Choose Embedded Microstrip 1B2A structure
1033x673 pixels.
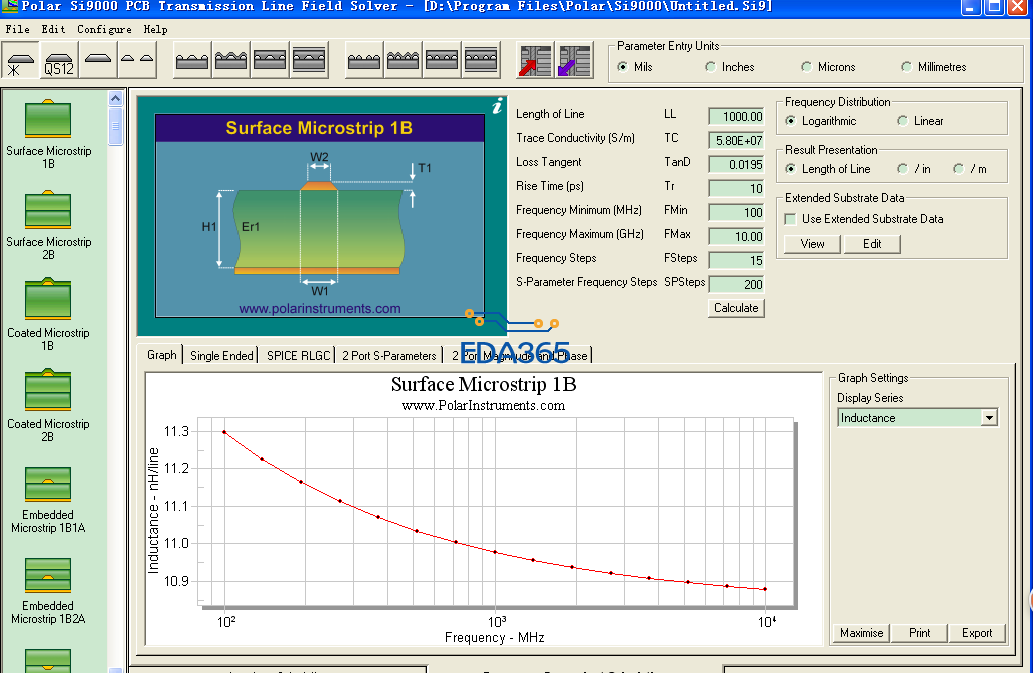tap(48, 590)
